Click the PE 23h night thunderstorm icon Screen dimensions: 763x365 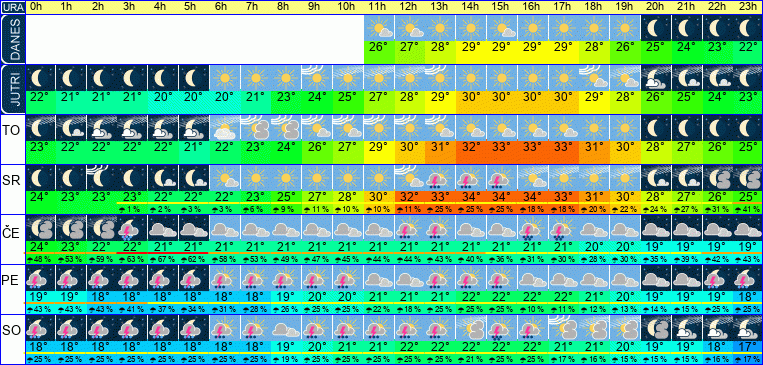tap(747, 278)
